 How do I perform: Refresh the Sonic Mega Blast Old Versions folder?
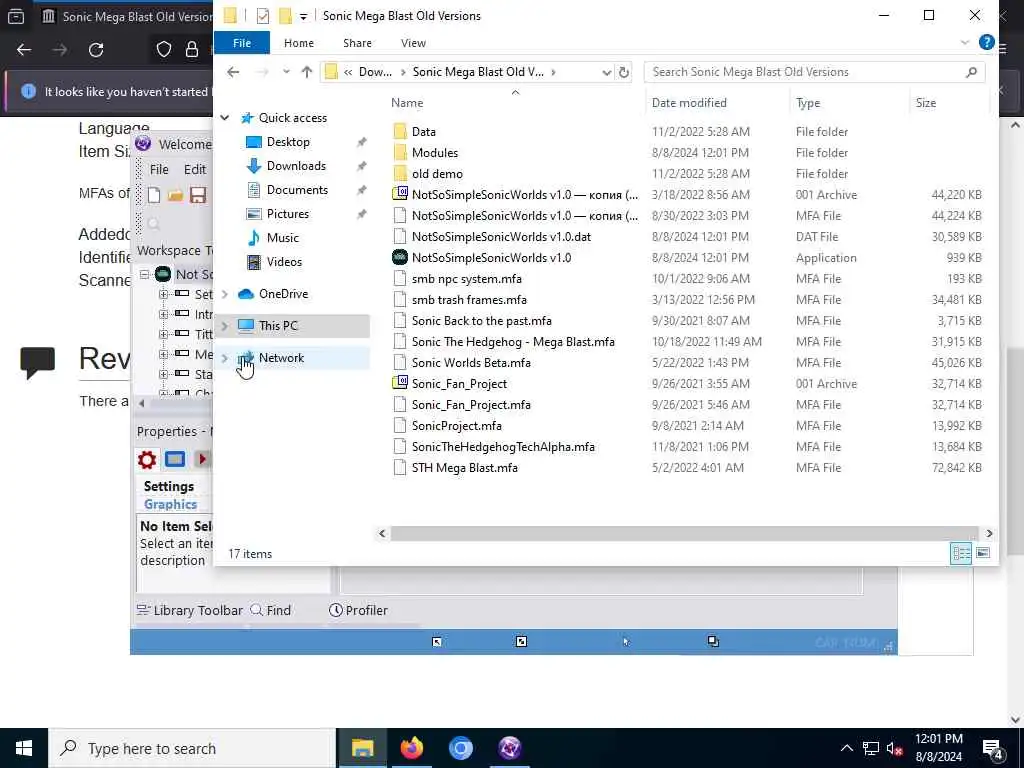point(624,72)
